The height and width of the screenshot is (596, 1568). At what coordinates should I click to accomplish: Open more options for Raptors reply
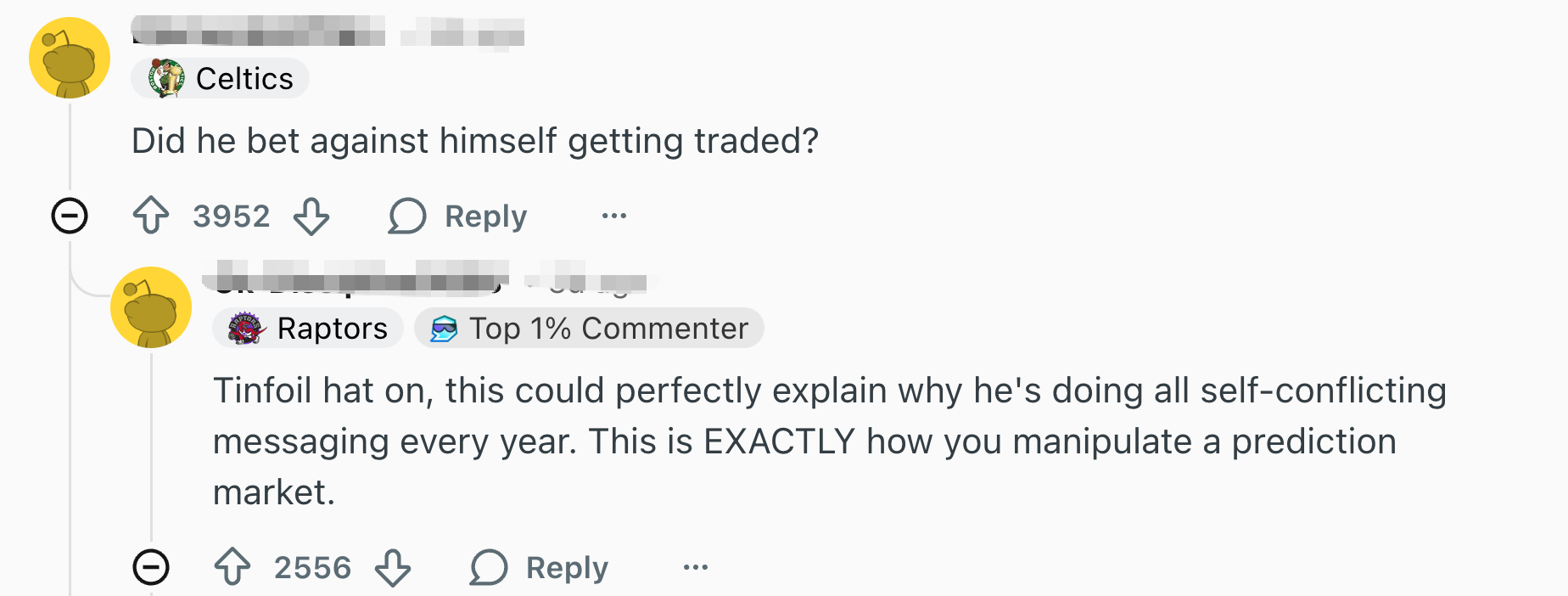tap(696, 567)
